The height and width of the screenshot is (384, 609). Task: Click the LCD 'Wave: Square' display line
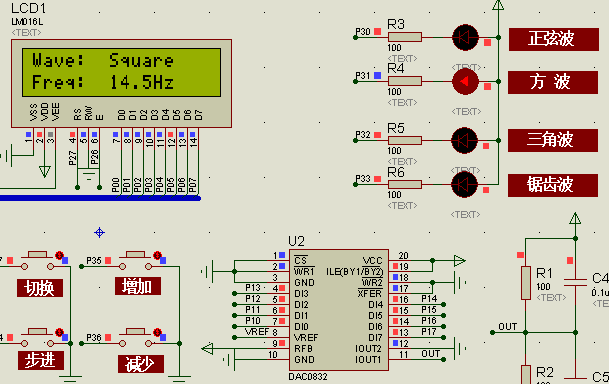click(103, 61)
